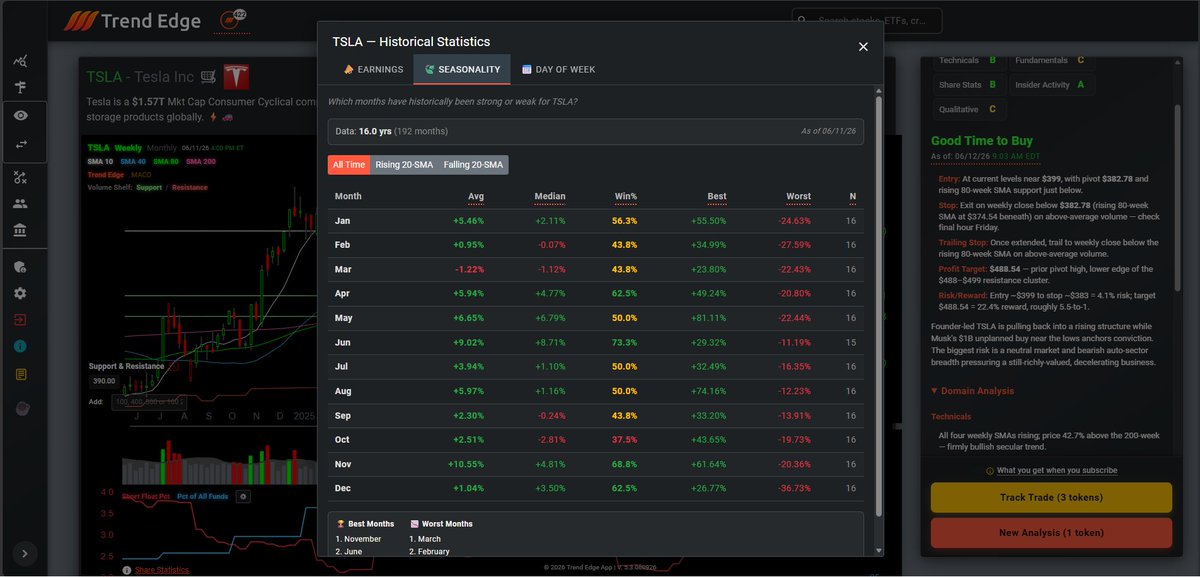The width and height of the screenshot is (1200, 577).
Task: Toggle Volume Shelf Support
Action: coord(149,187)
